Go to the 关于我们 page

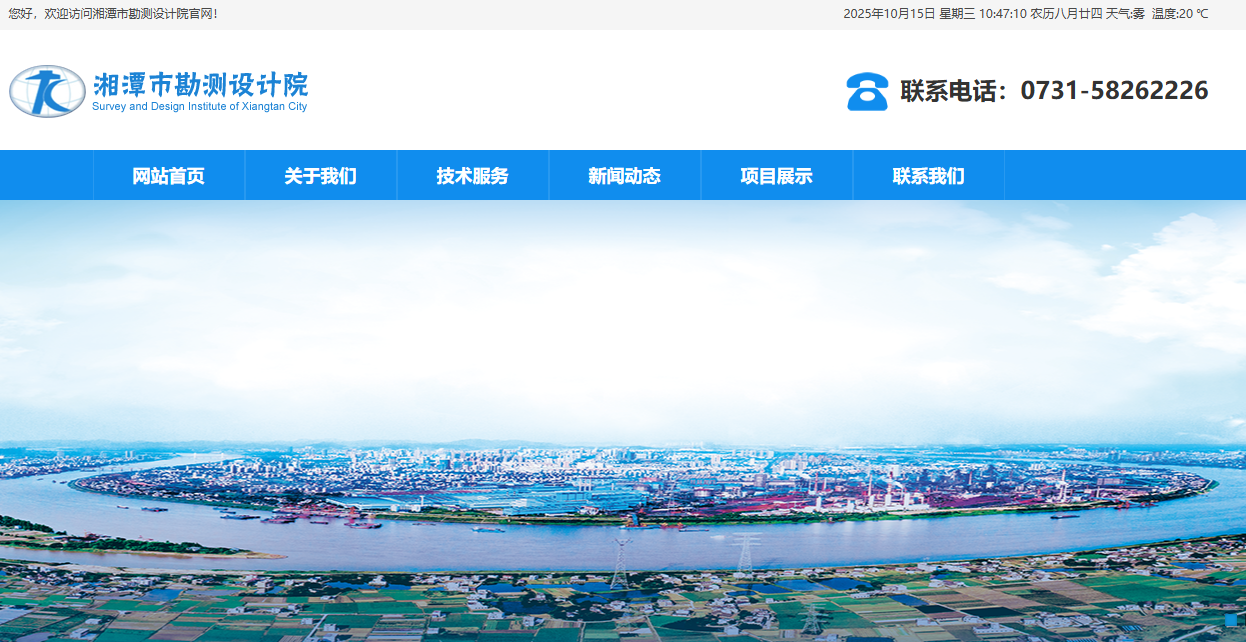[x=320, y=176]
